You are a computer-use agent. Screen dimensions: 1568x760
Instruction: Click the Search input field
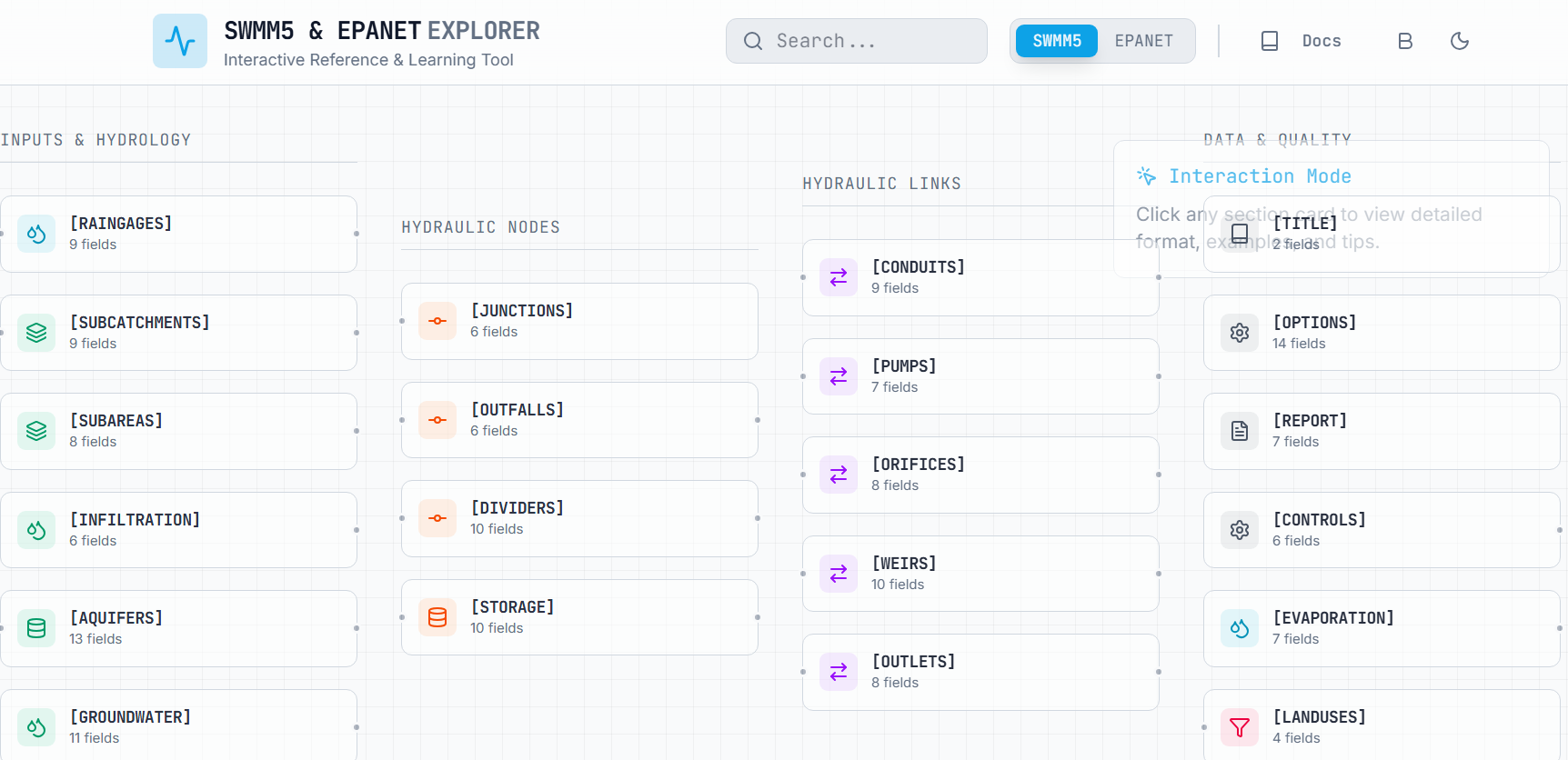857,41
